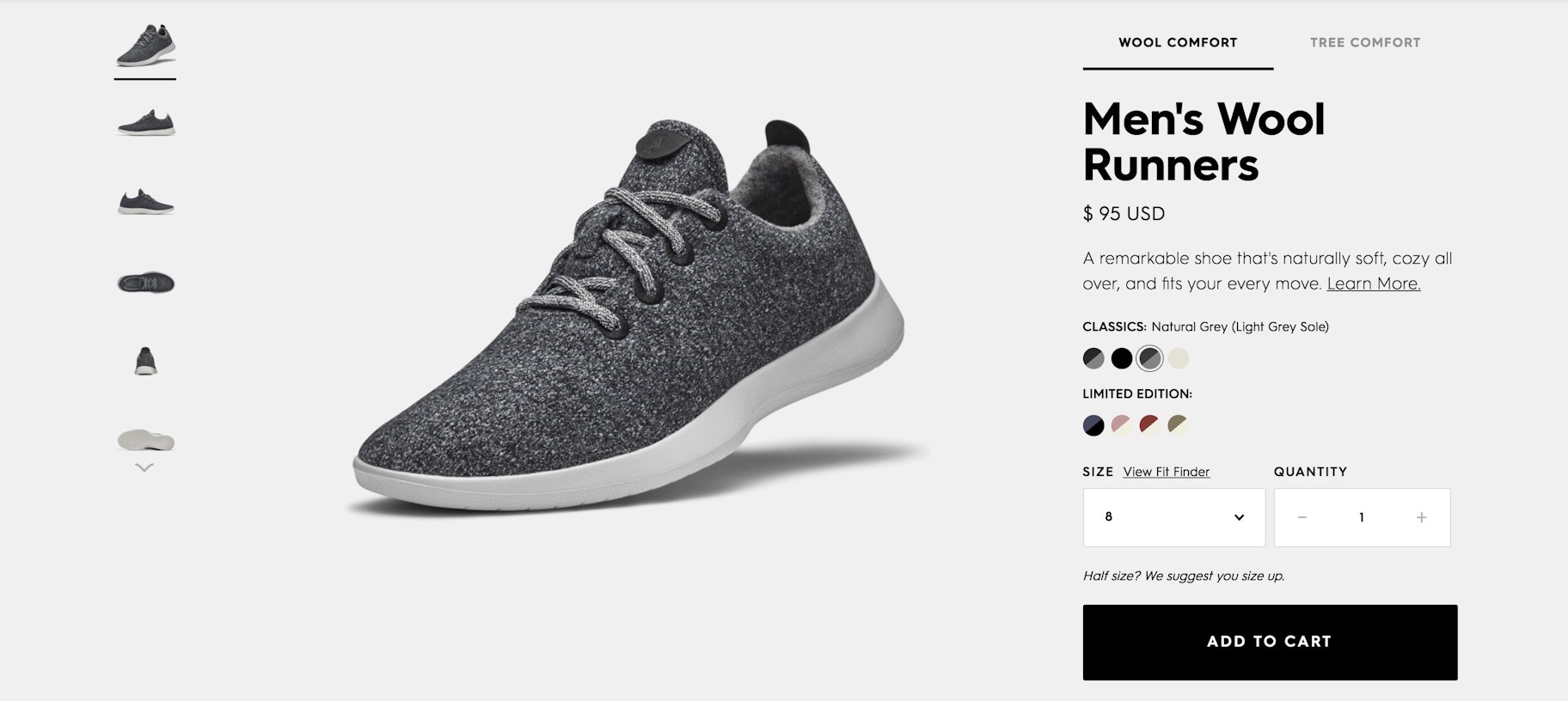Select the Wool Comfort tab
The height and width of the screenshot is (701, 1568).
click(1177, 43)
